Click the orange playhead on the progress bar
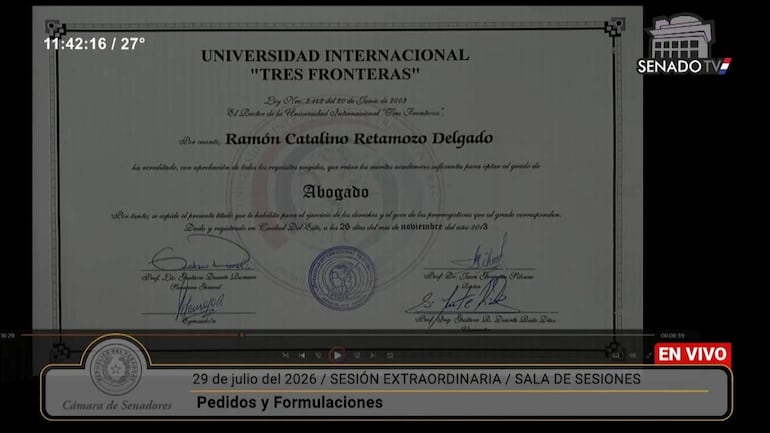This screenshot has width=770, height=433. click(242, 335)
